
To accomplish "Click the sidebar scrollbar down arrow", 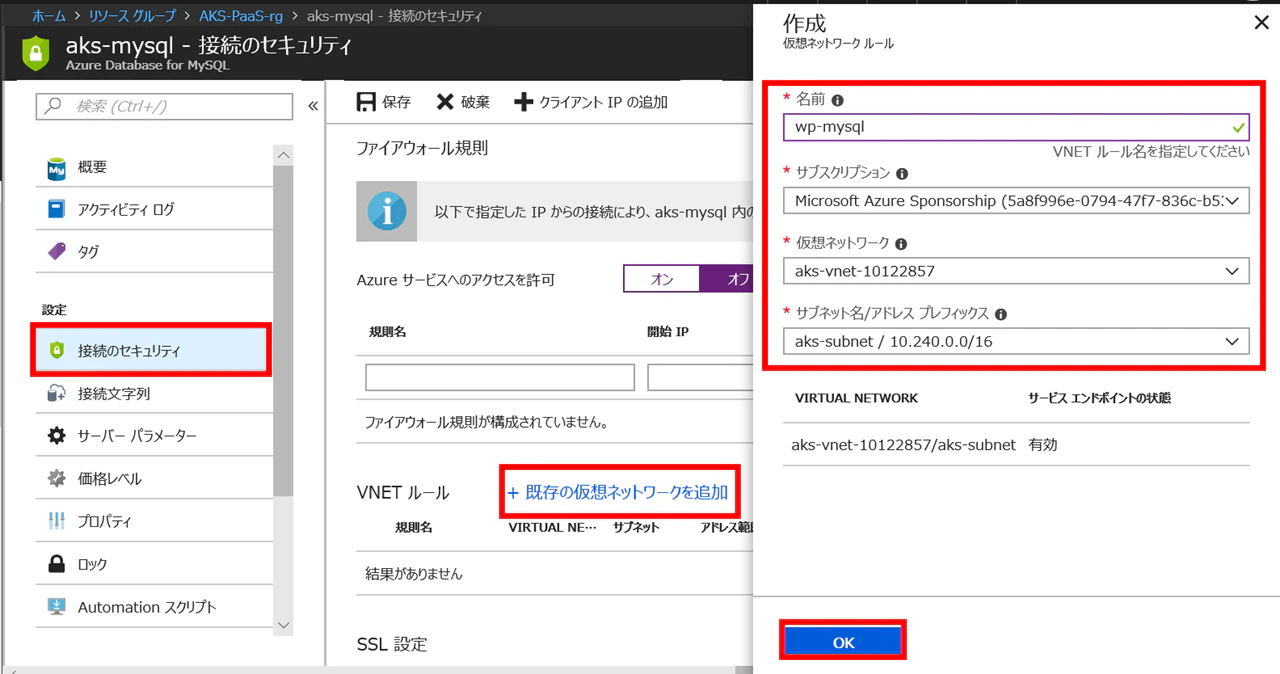I will click(283, 624).
